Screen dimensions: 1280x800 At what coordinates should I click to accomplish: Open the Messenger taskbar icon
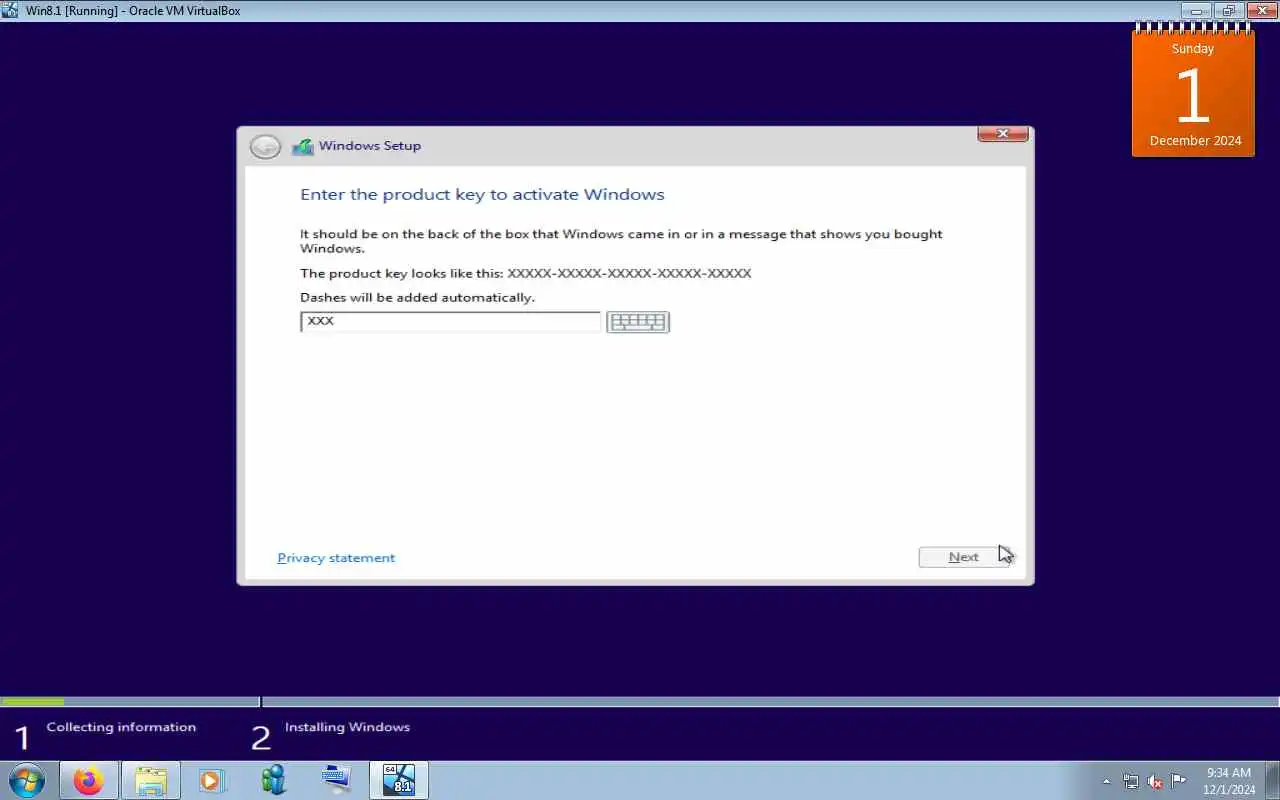click(274, 780)
